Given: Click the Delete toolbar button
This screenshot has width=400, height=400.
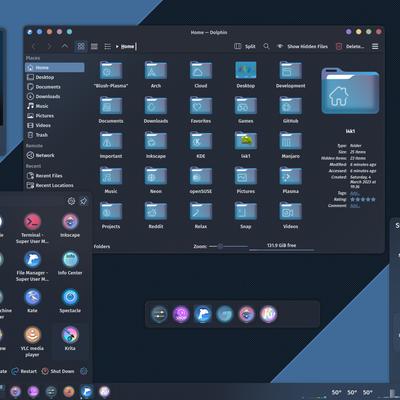Looking at the screenshot, I should [350, 46].
